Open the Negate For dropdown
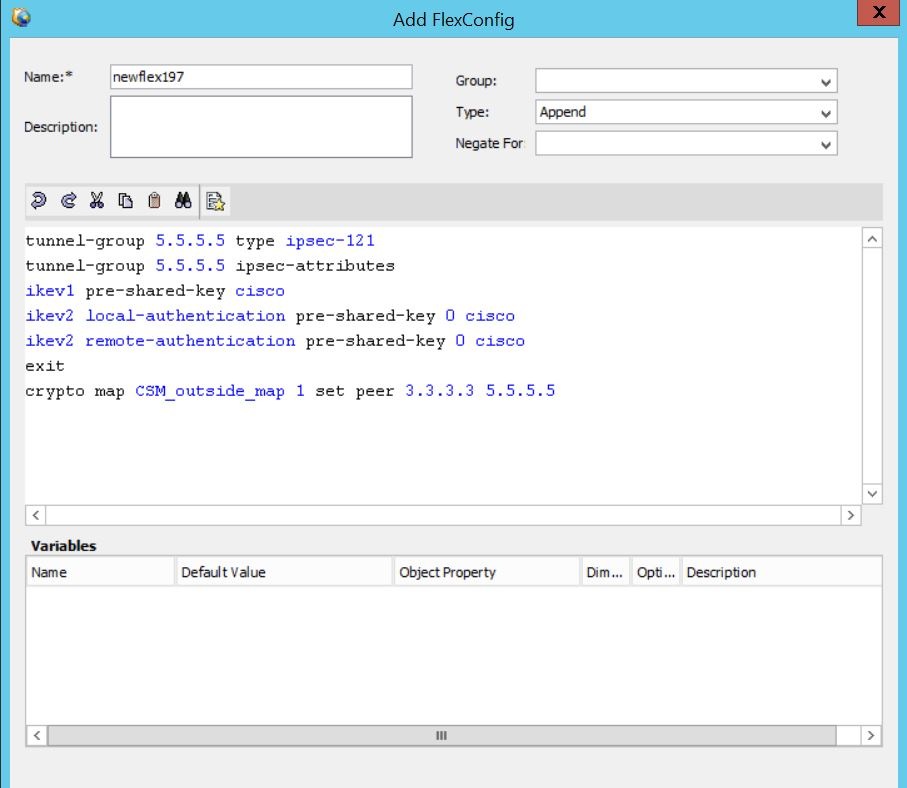Viewport: 907px width, 788px height. (x=686, y=144)
